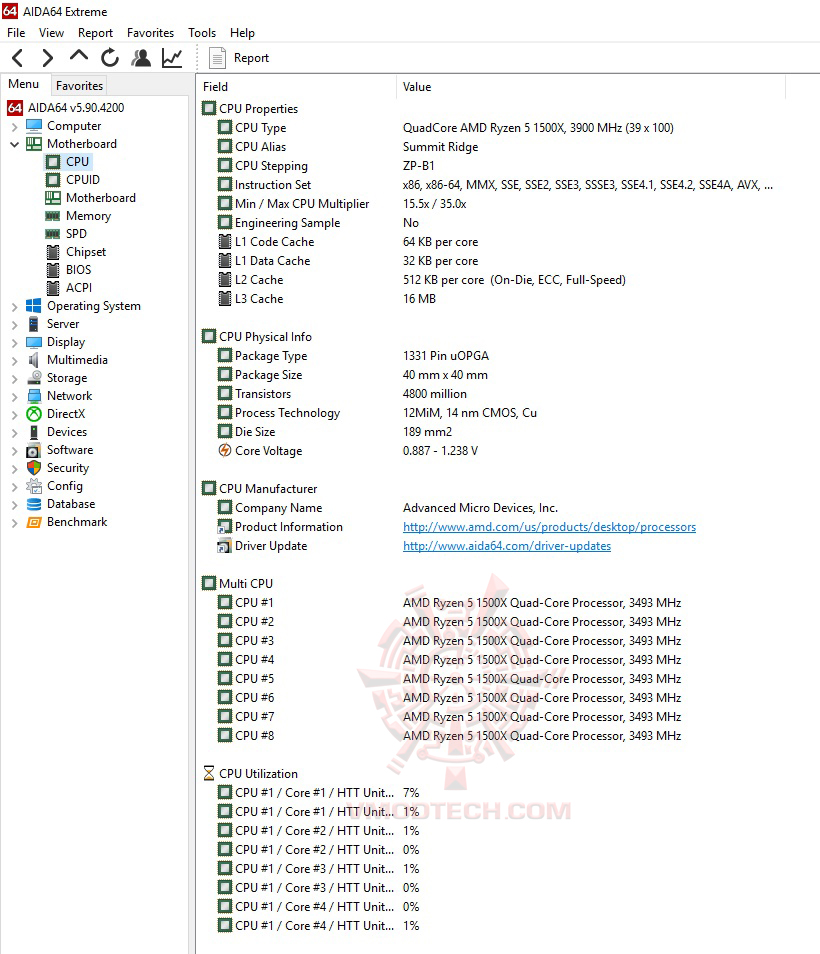Open the Report menu

click(x=95, y=33)
